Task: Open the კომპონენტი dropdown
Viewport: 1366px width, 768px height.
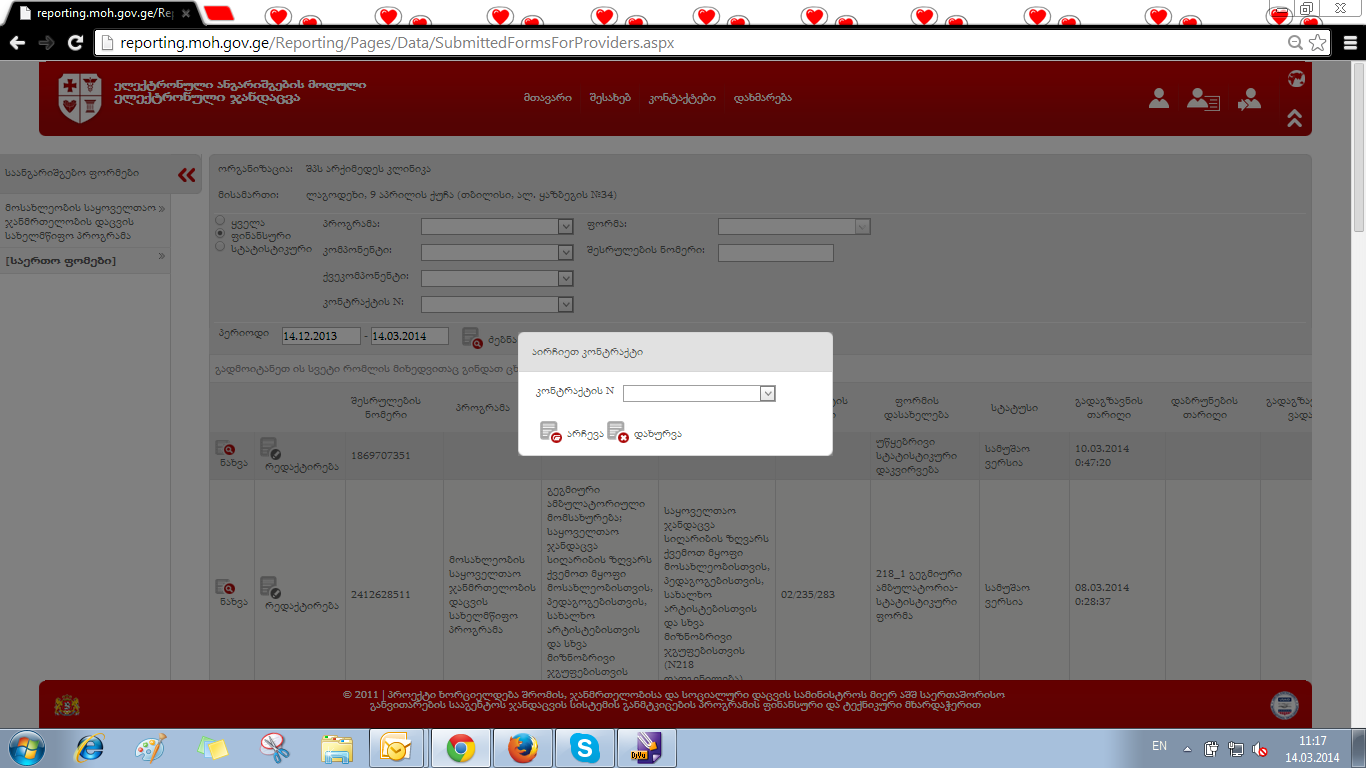Action: (x=497, y=252)
